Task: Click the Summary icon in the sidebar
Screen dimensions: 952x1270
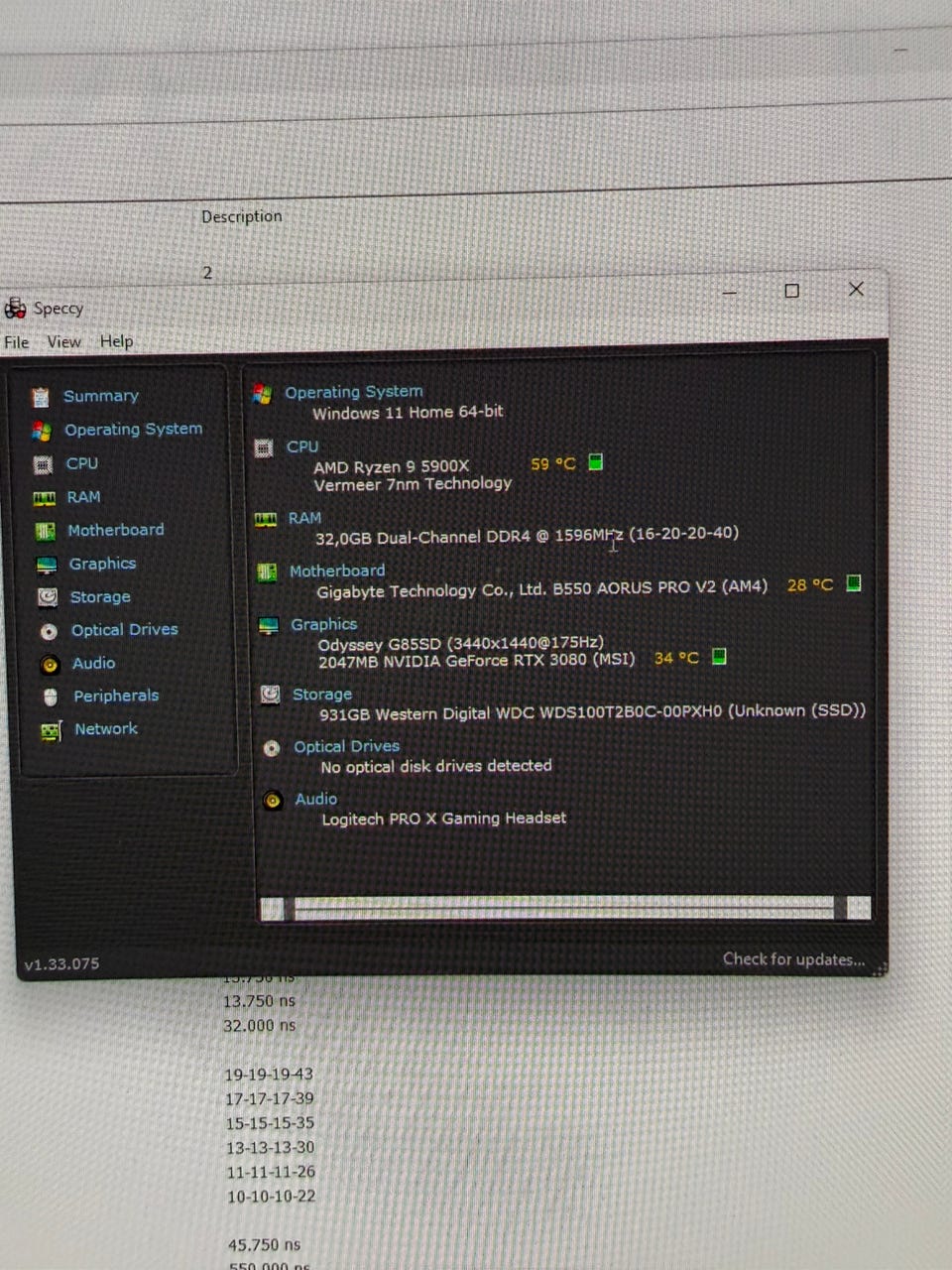Action: pos(41,397)
